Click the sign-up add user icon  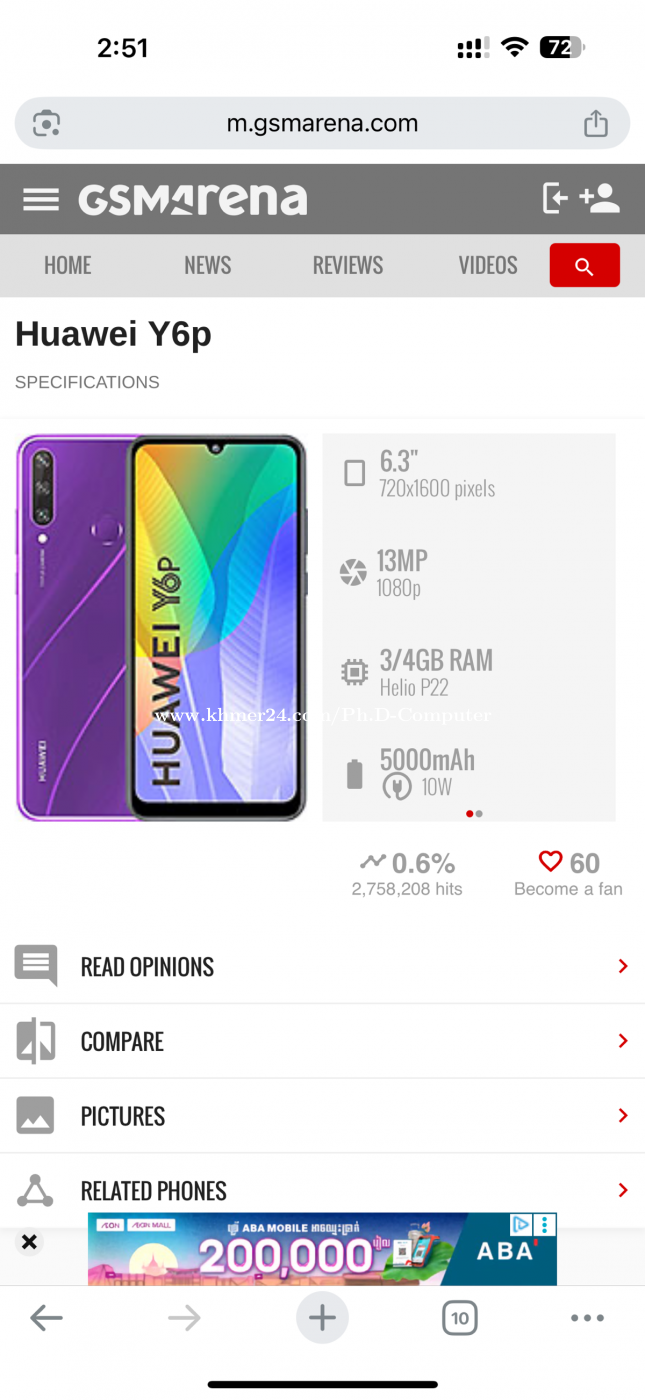click(600, 198)
